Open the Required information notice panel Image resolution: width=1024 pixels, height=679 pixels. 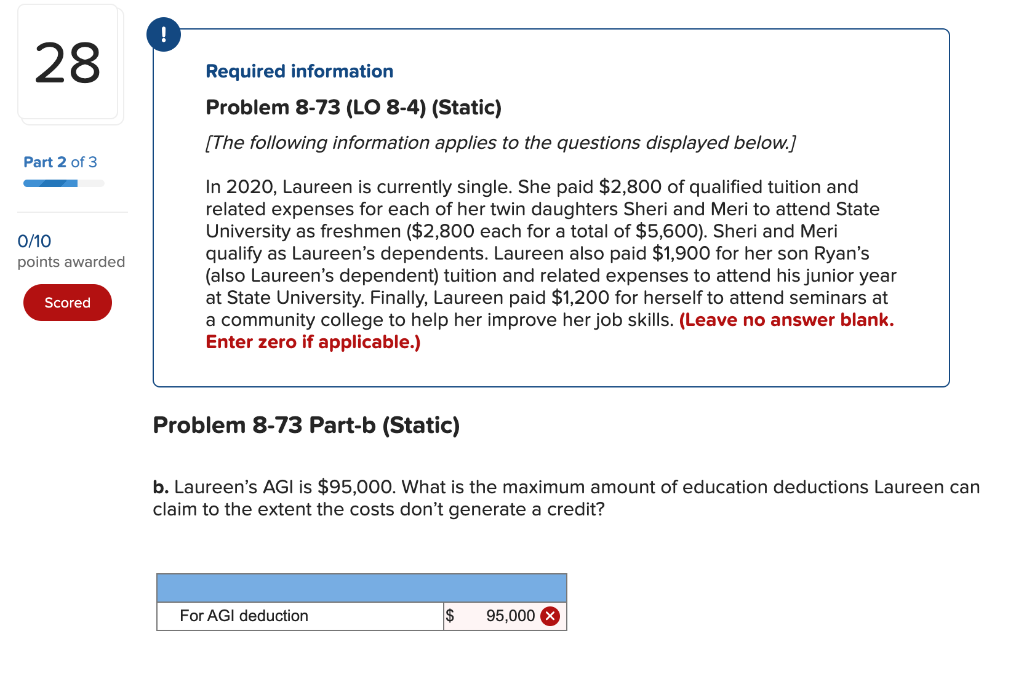pos(299,71)
